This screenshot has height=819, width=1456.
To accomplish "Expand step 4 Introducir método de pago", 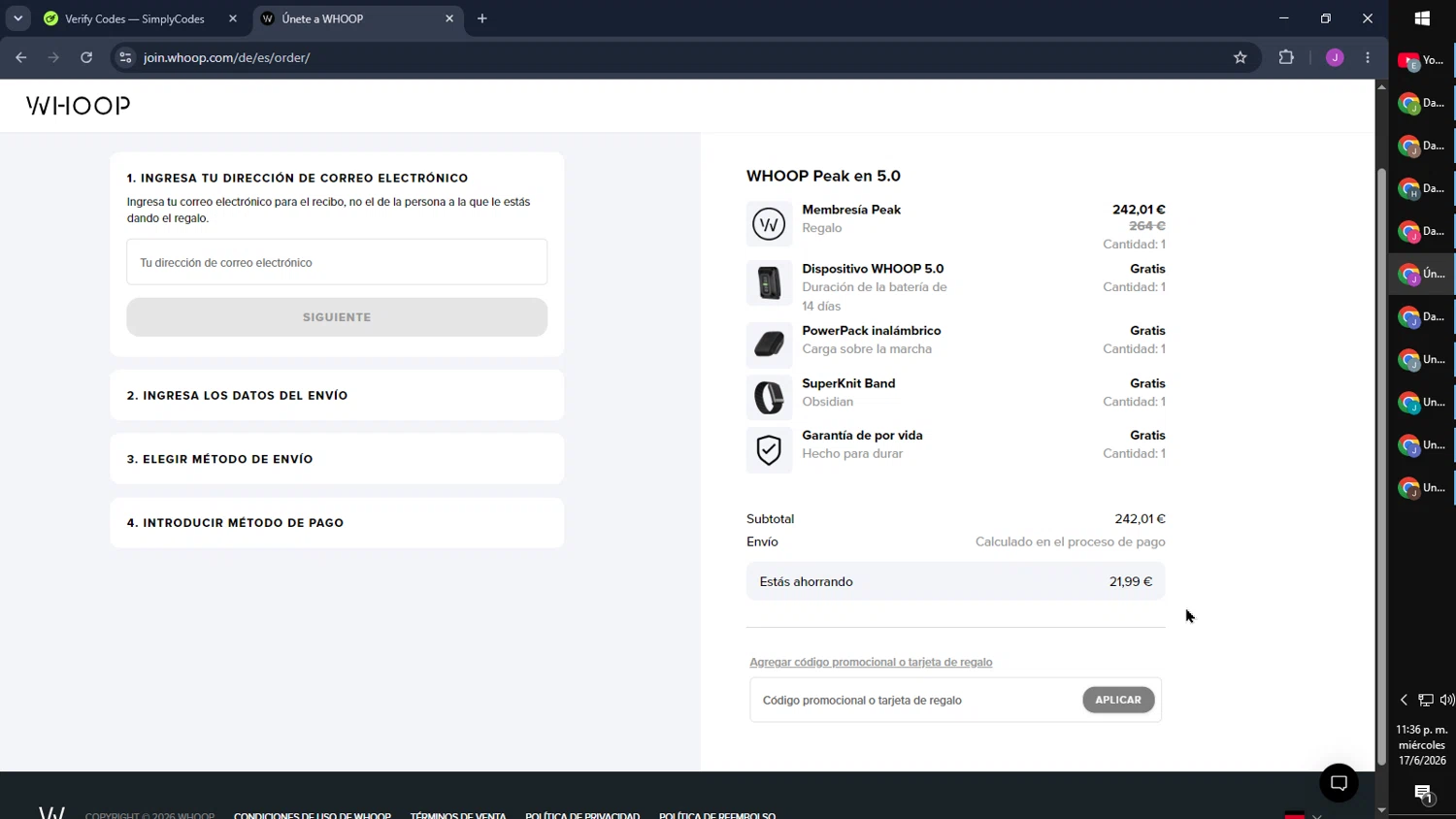I will [x=337, y=523].
